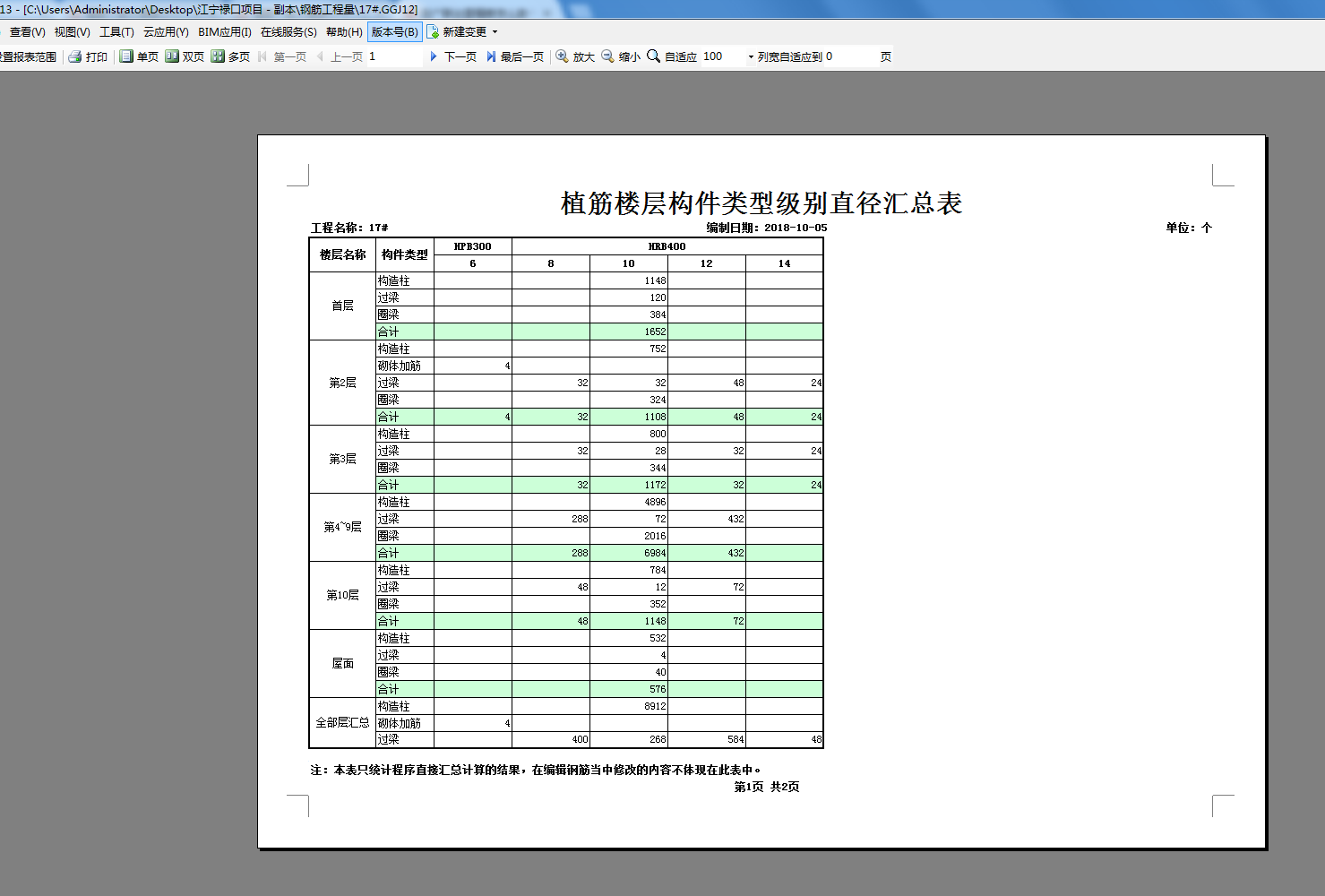
Task: Click 设置报表范围 button
Action: point(28,56)
